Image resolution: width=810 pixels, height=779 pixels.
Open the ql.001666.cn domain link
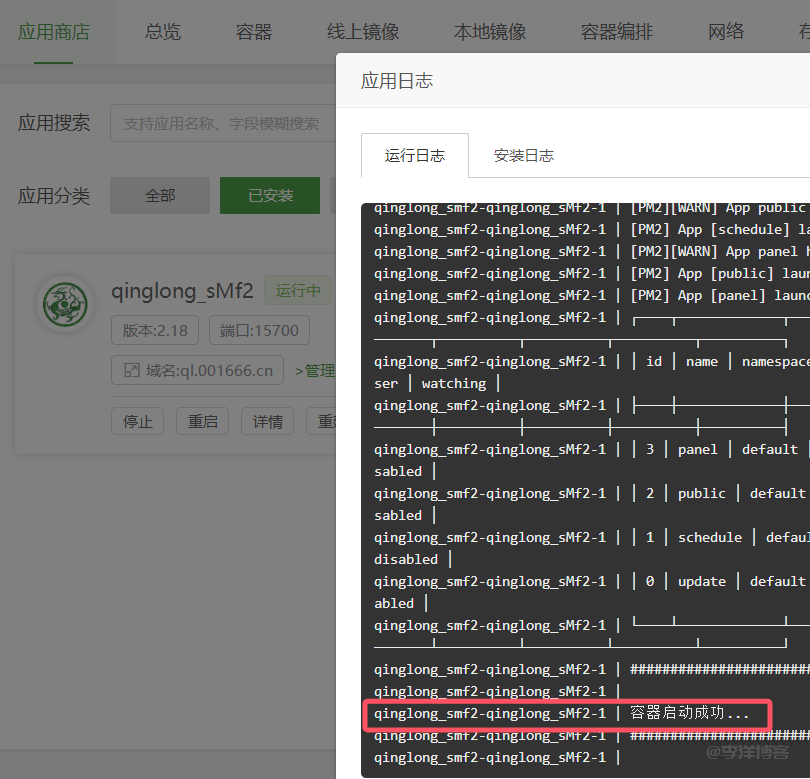208,370
